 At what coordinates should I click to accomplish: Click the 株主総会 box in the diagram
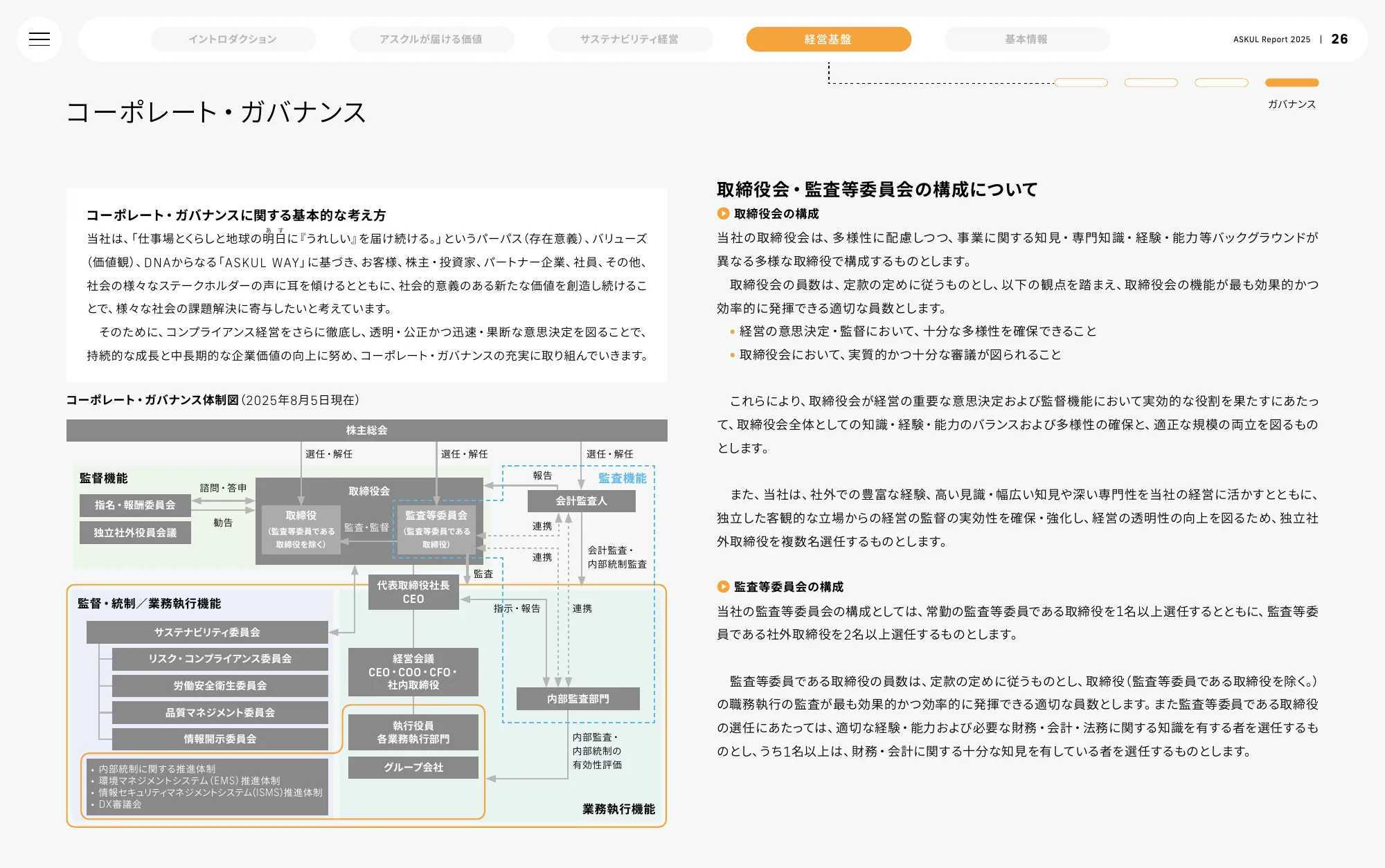click(366, 430)
